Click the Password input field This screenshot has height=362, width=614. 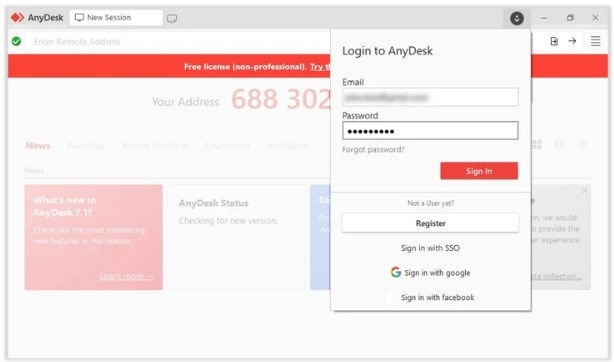click(430, 130)
